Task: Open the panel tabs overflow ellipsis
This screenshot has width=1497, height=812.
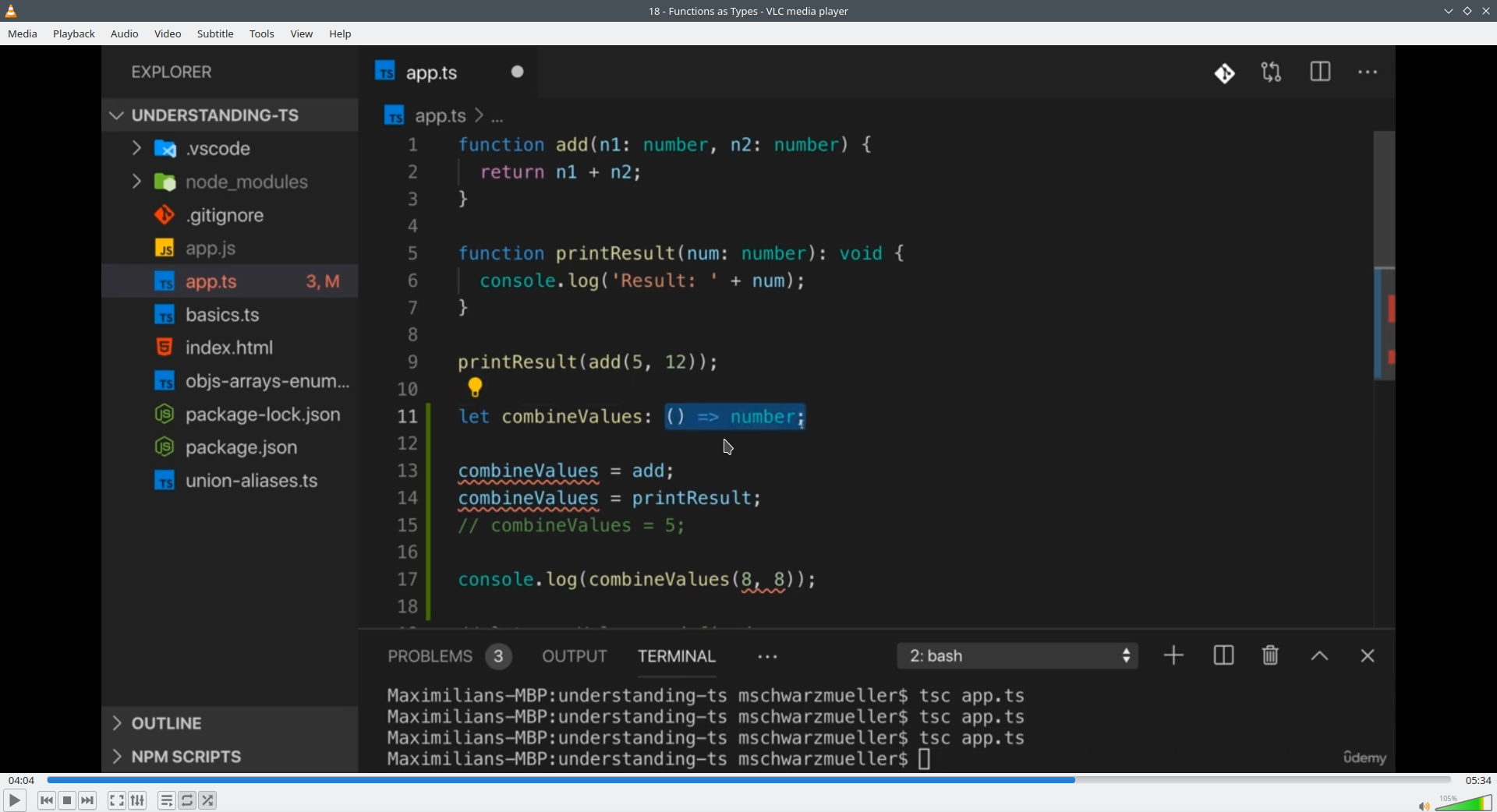Action: [x=768, y=658]
